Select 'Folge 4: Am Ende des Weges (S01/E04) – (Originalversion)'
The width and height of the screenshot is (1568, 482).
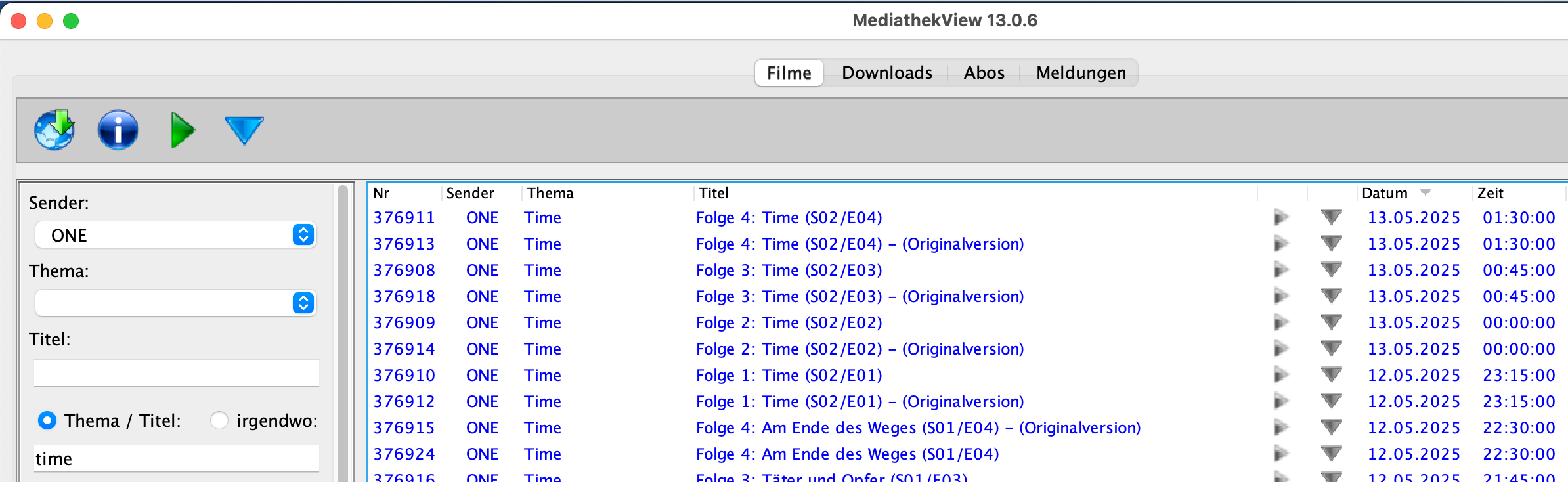(919, 427)
